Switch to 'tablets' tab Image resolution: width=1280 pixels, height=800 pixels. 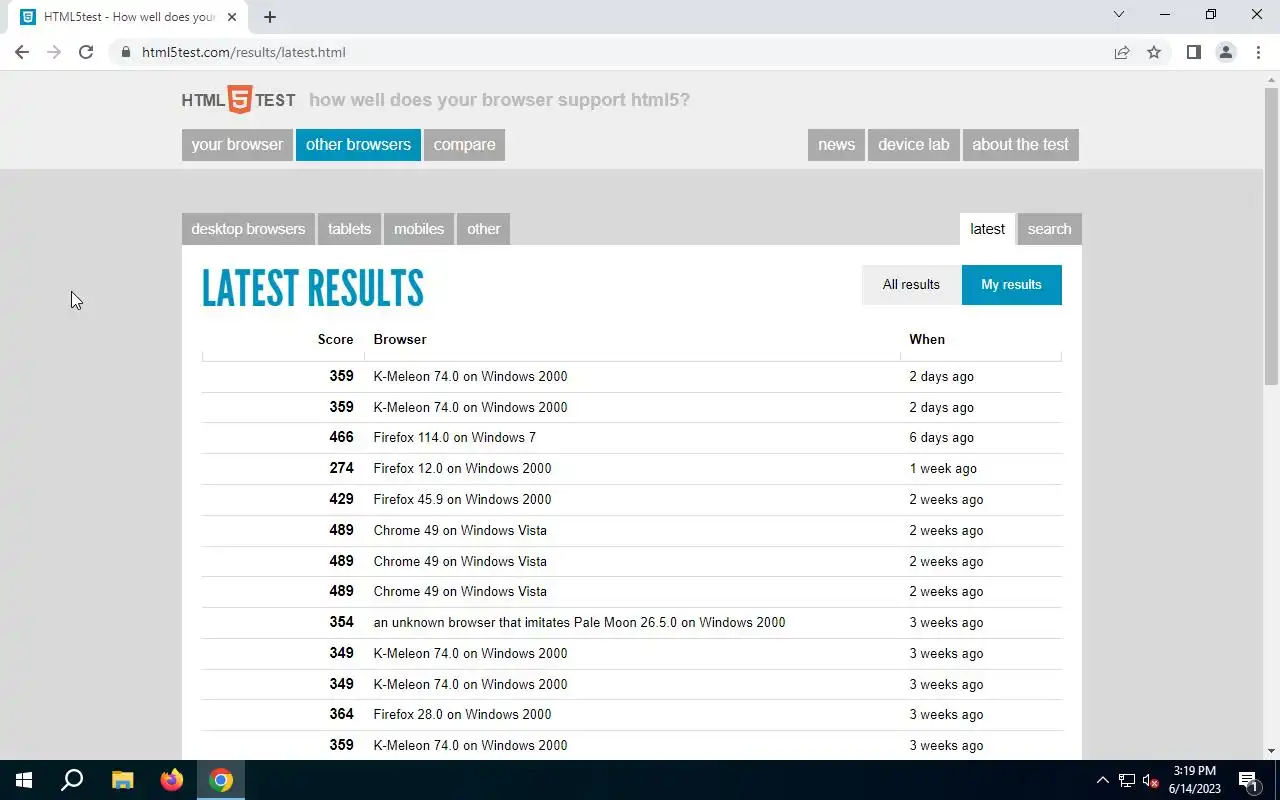point(349,229)
